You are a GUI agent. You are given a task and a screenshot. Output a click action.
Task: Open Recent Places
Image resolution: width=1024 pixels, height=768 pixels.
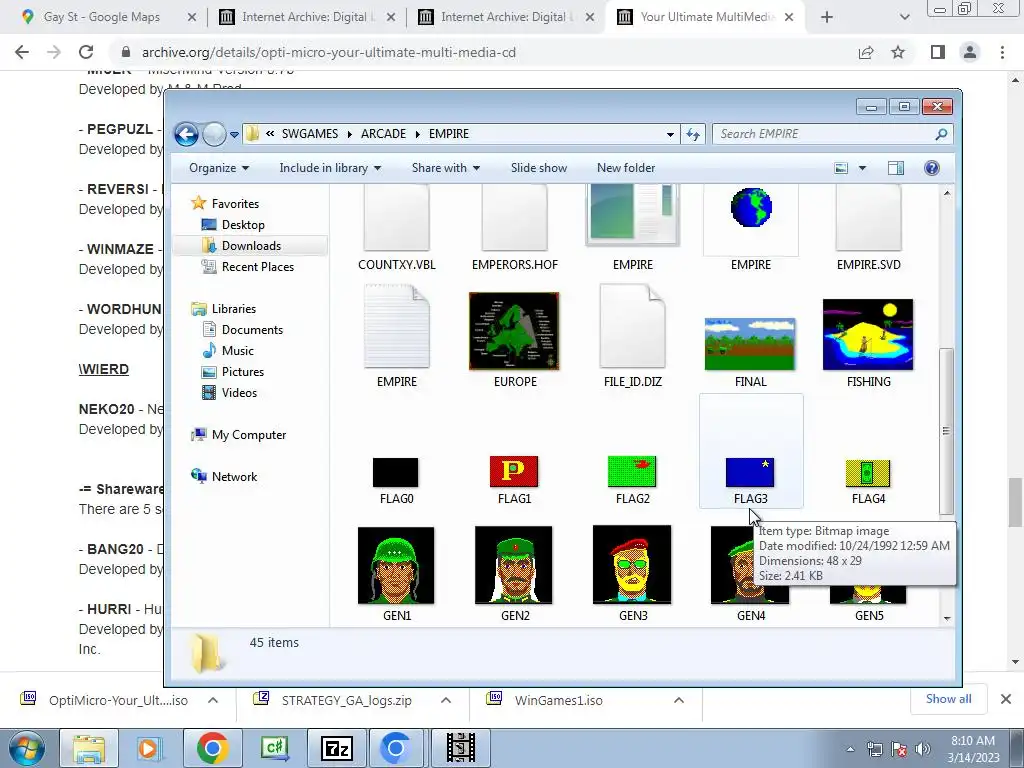pos(257,266)
